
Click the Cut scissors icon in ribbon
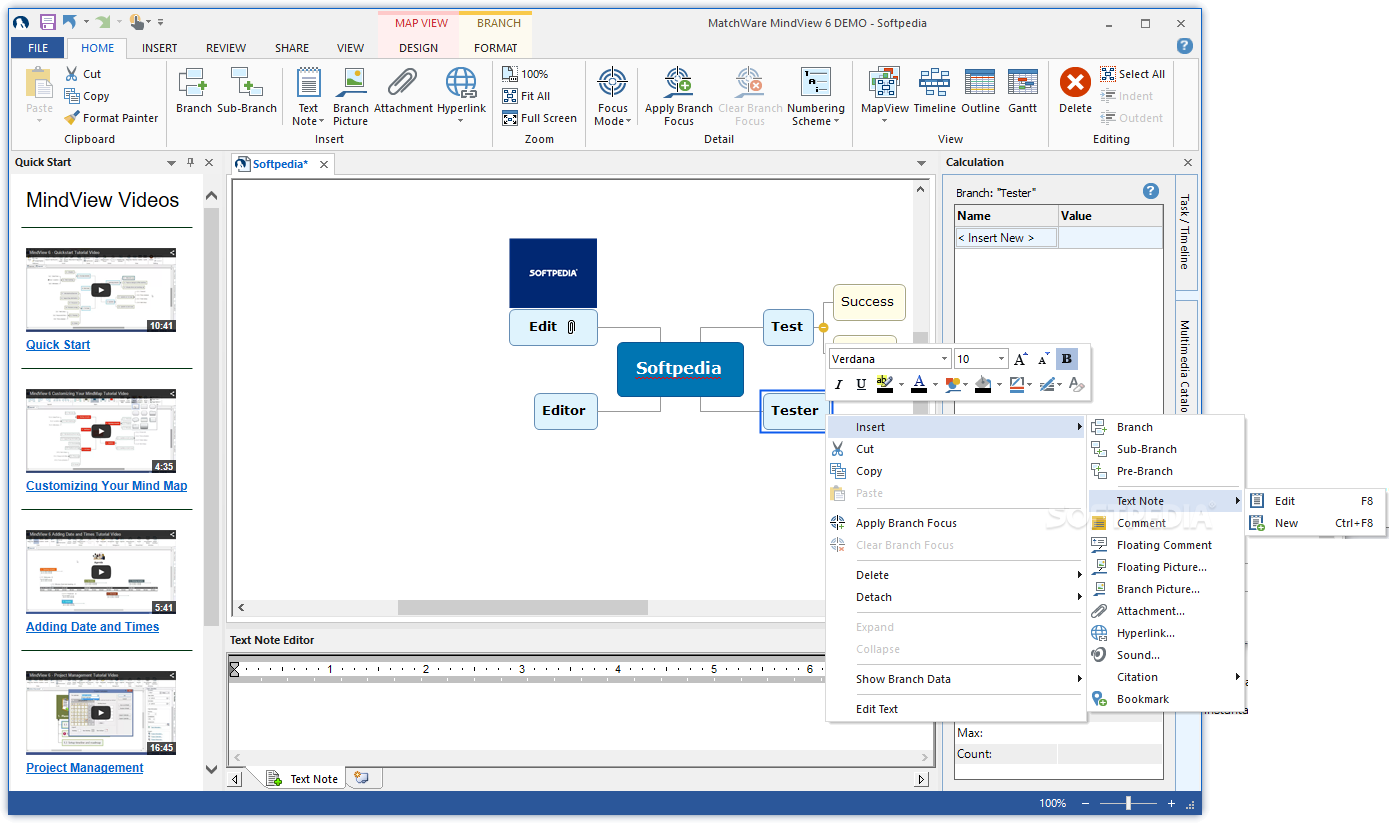click(x=72, y=74)
